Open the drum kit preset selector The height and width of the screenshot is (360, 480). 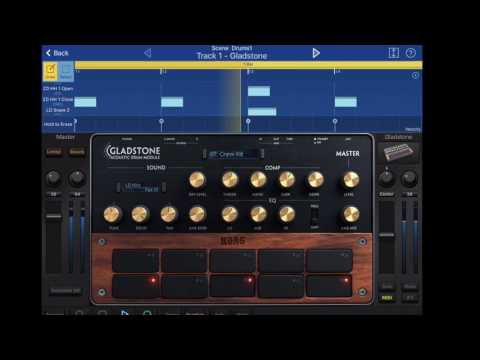(x=233, y=154)
